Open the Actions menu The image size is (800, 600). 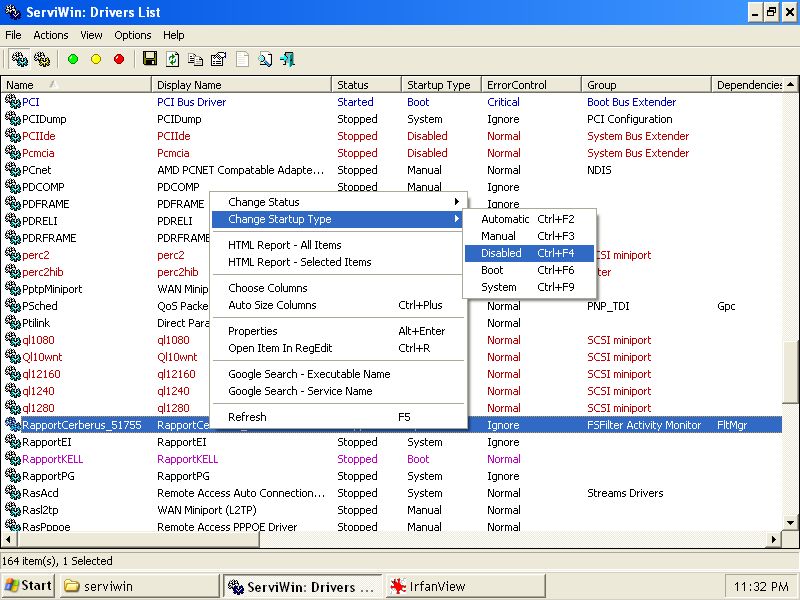tap(51, 35)
